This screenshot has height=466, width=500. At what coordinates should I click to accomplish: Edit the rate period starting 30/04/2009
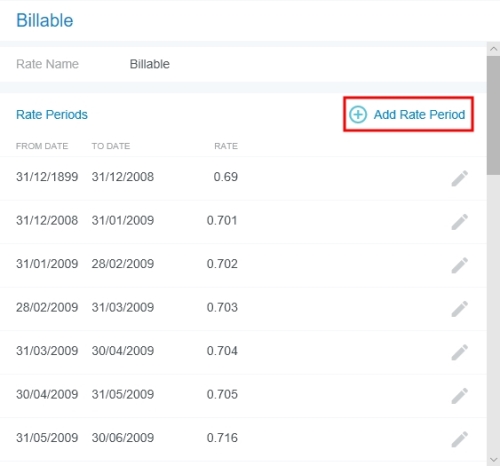click(460, 396)
